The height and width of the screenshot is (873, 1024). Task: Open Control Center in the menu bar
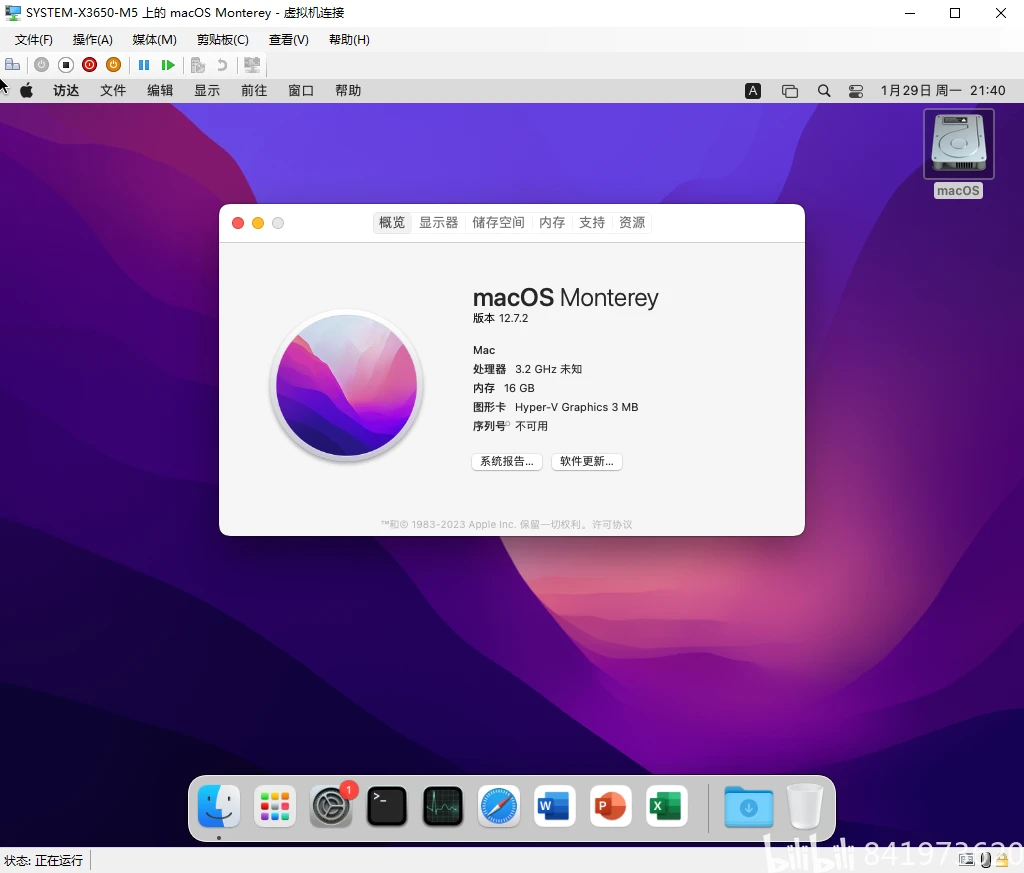click(x=856, y=91)
